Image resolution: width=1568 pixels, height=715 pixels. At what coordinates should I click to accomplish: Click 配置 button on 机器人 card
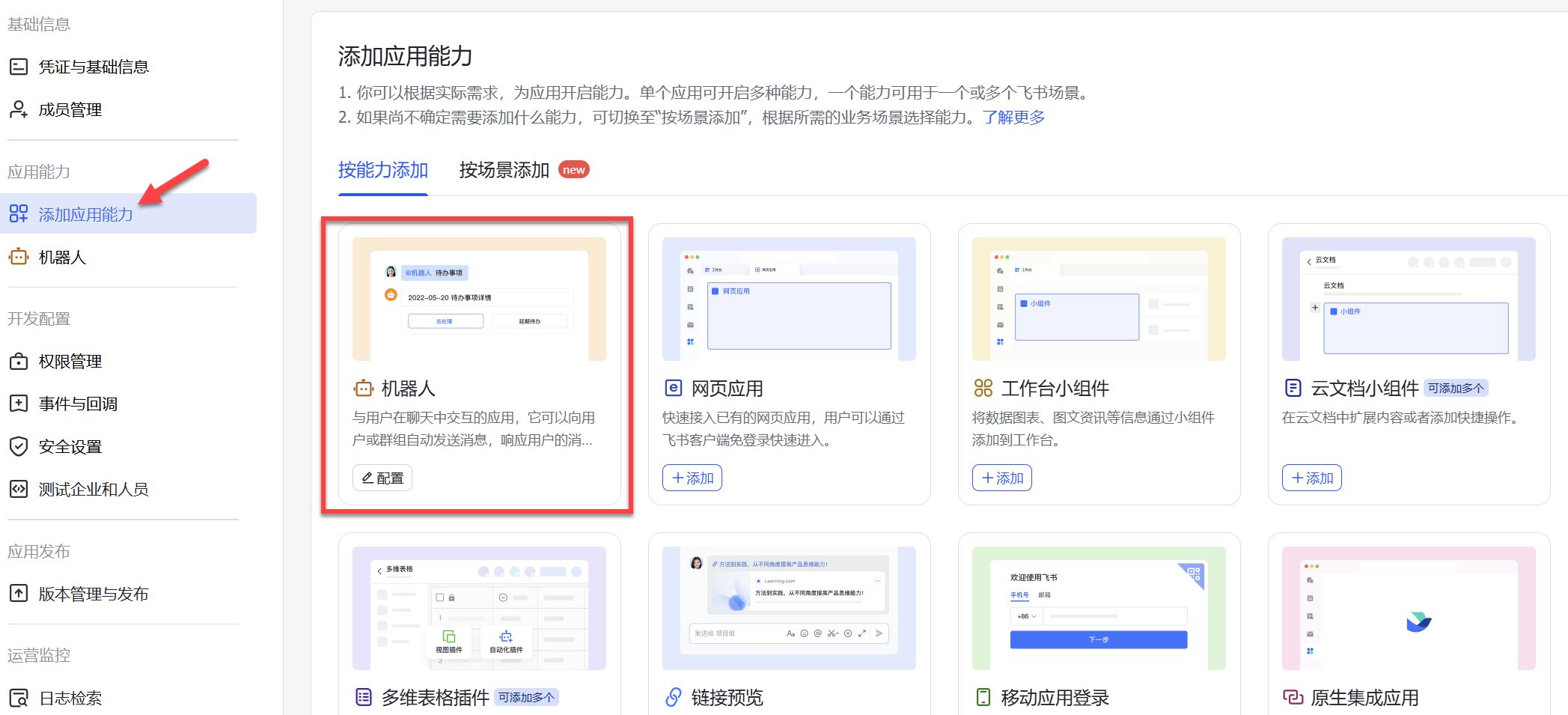(382, 478)
